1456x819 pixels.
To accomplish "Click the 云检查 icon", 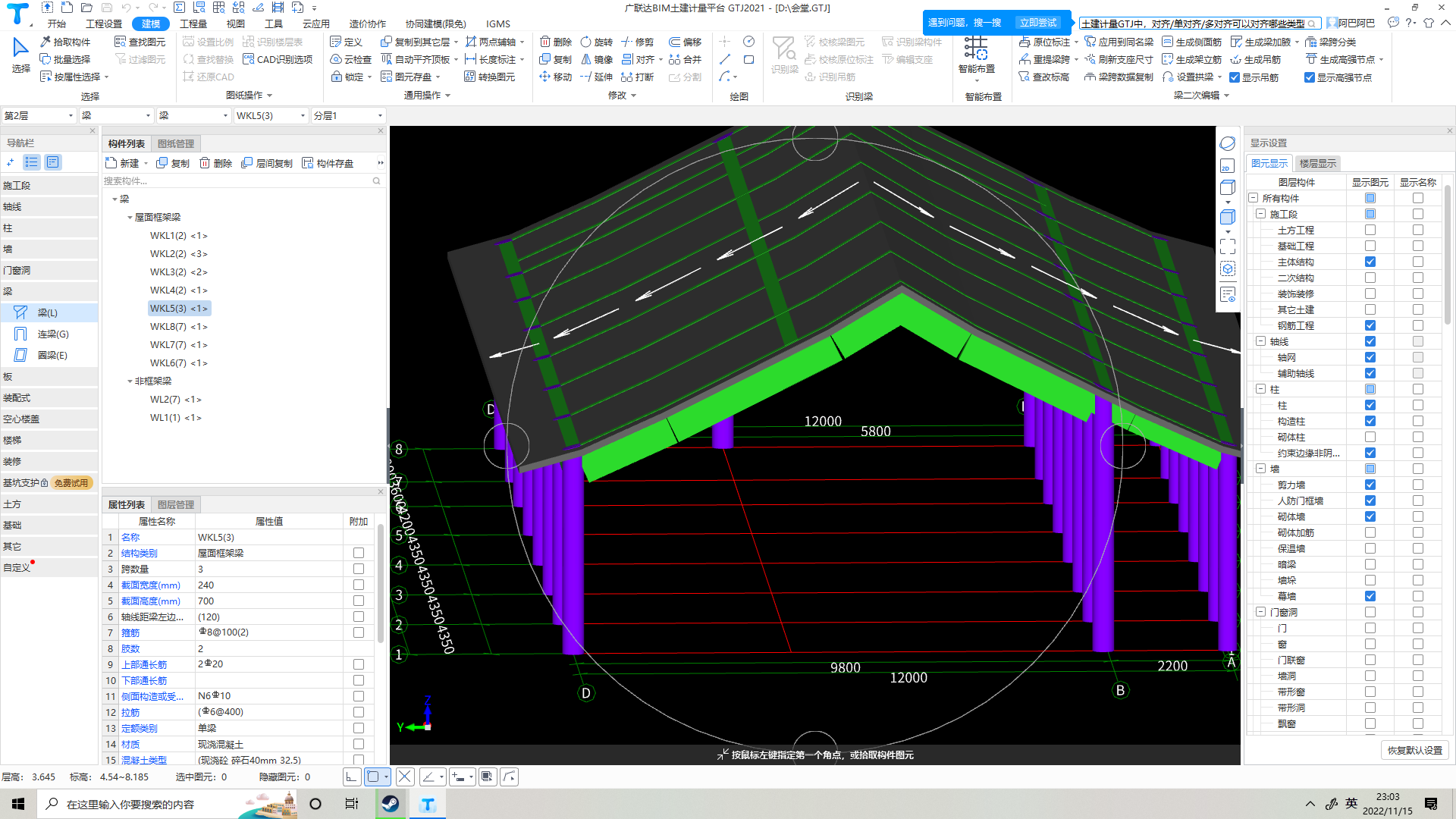I will [336, 59].
